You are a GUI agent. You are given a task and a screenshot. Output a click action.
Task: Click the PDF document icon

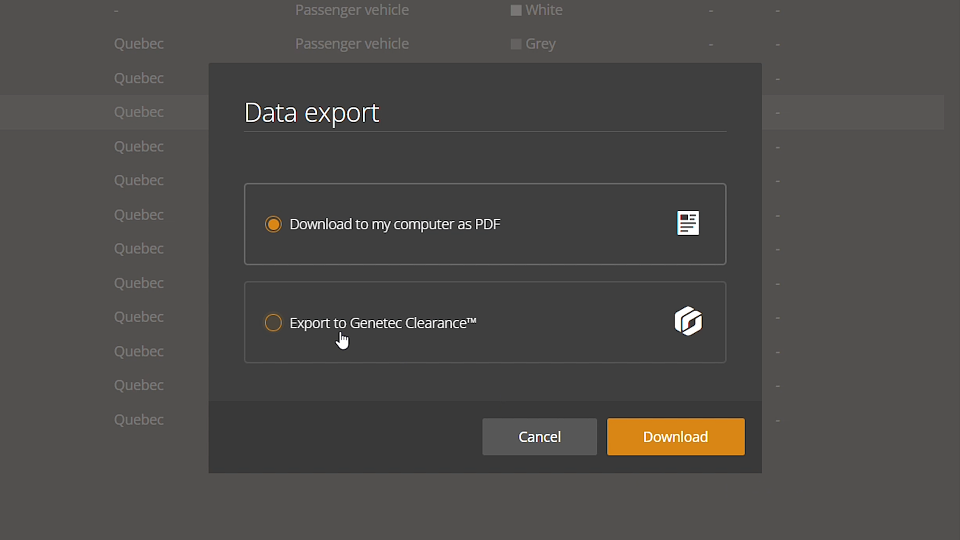[x=687, y=223]
